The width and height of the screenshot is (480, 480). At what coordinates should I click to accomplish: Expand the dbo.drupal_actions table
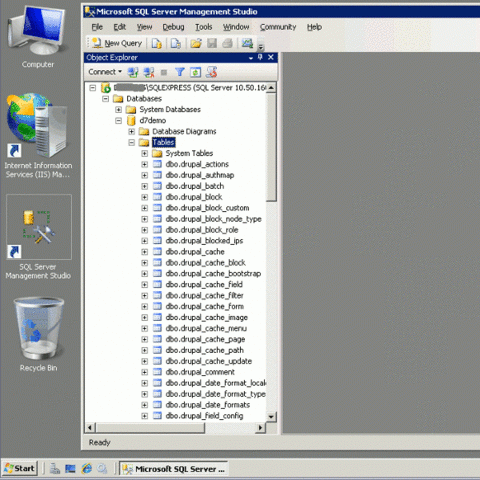(145, 164)
